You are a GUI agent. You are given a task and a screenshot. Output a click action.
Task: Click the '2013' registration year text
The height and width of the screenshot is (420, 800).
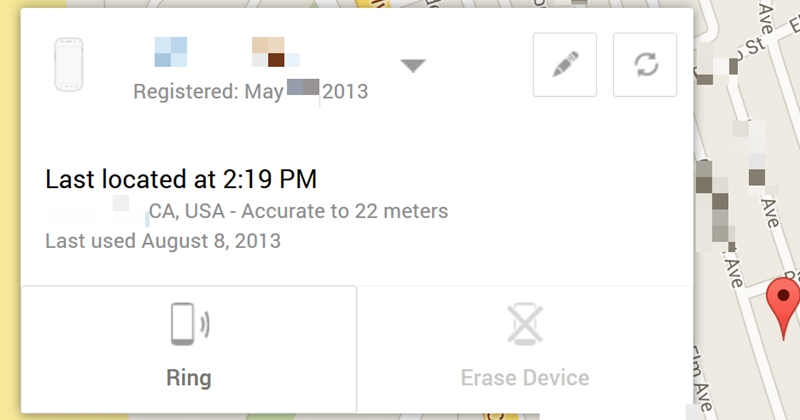pyautogui.click(x=345, y=92)
